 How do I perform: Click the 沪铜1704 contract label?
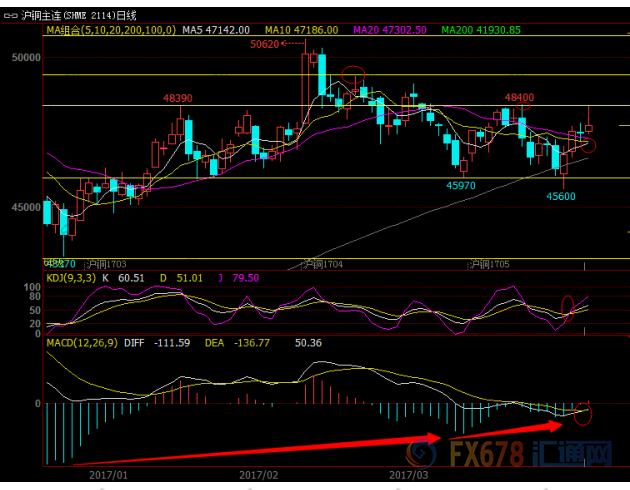click(321, 264)
